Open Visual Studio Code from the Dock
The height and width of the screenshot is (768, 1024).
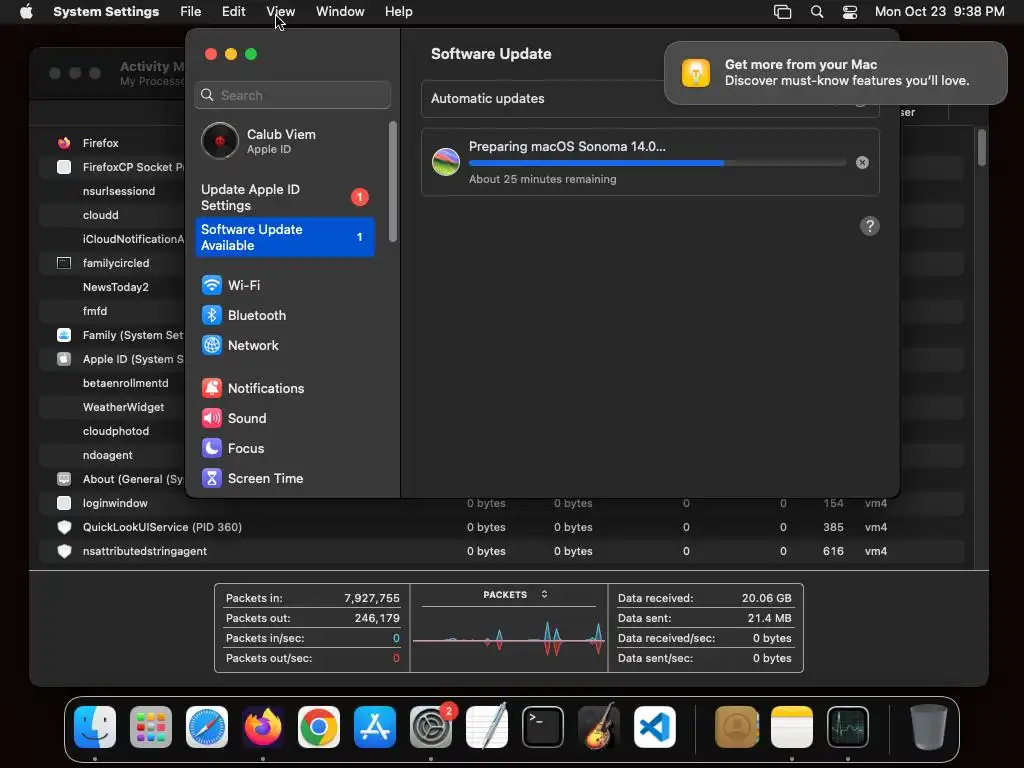(655, 727)
